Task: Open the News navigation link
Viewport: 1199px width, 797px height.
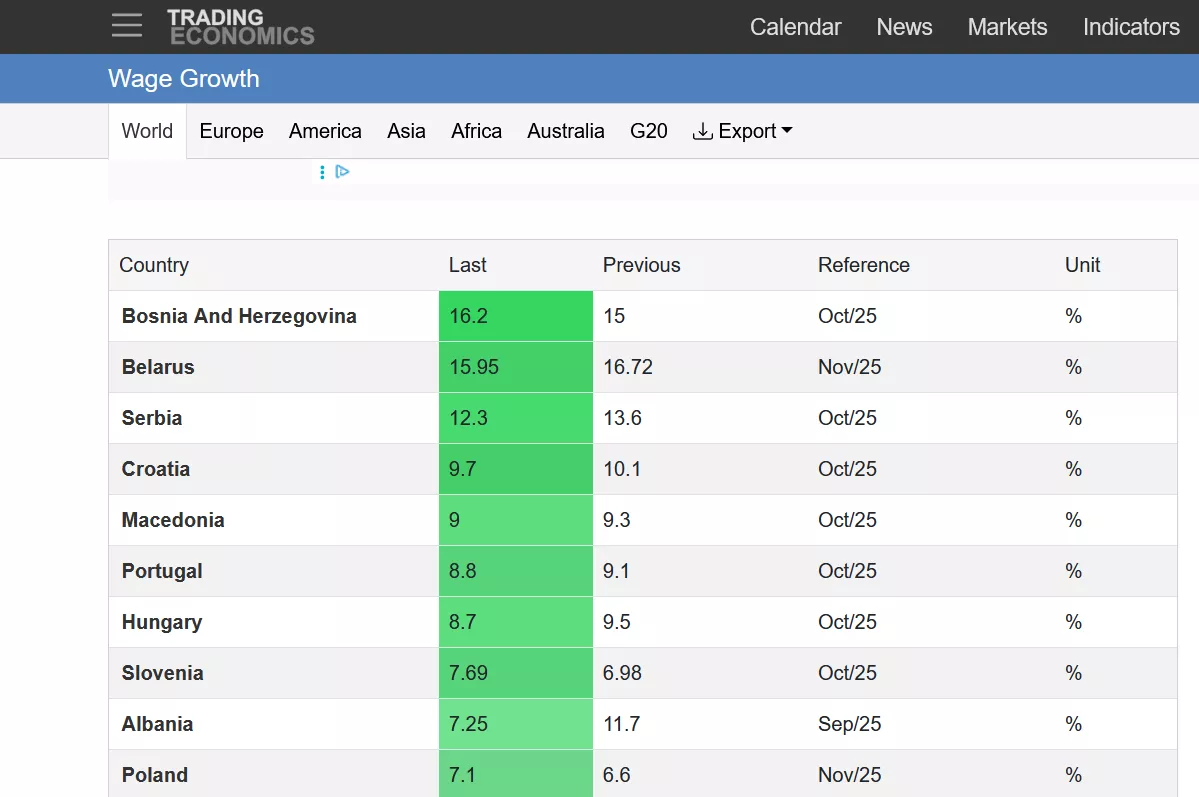Action: coord(904,27)
